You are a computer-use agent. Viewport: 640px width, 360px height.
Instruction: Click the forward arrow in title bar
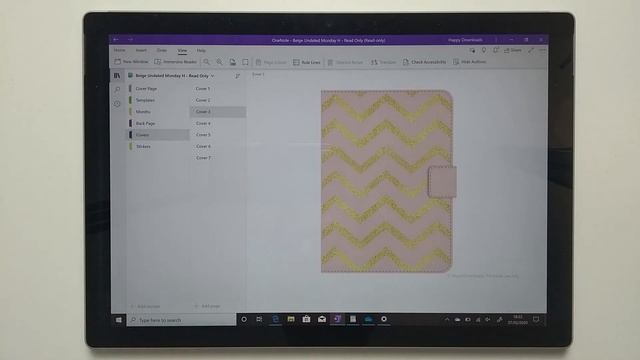[130, 40]
